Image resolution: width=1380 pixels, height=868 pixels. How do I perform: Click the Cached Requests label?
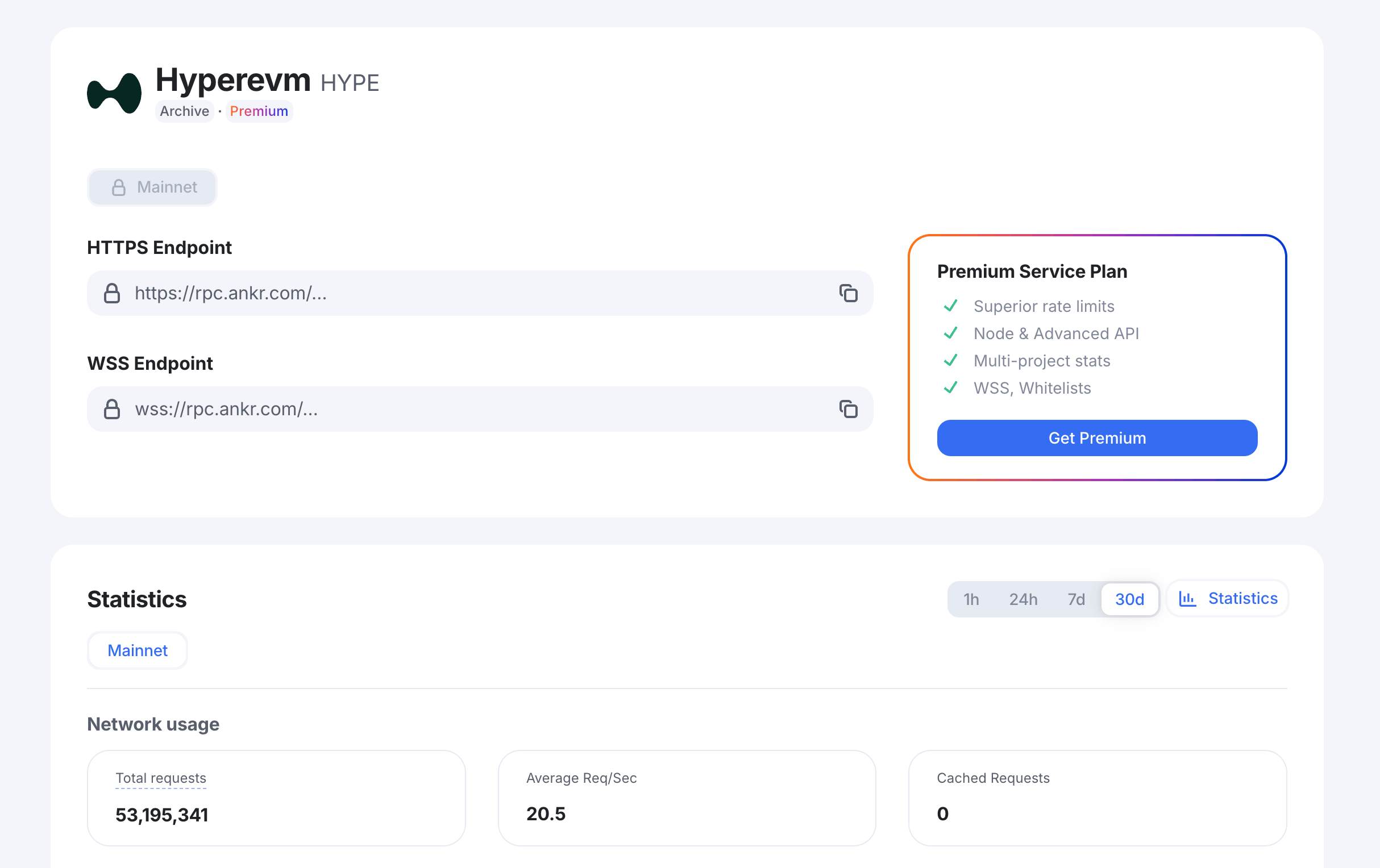tap(993, 778)
